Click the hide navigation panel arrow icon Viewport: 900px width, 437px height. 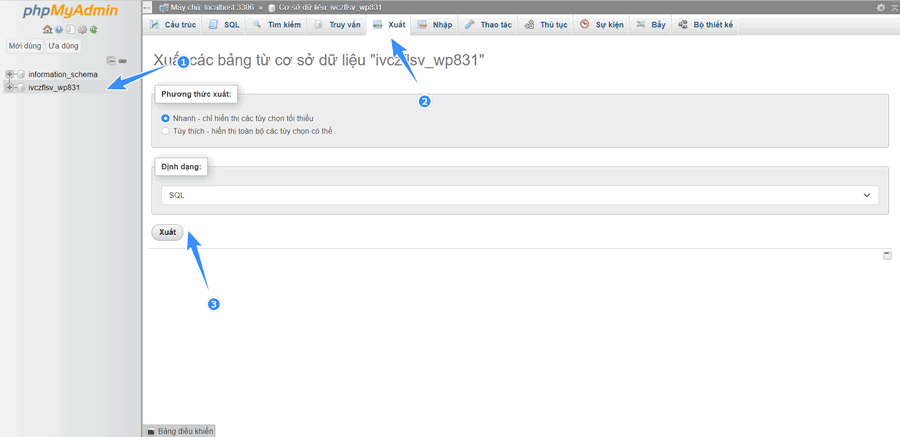coord(147,7)
